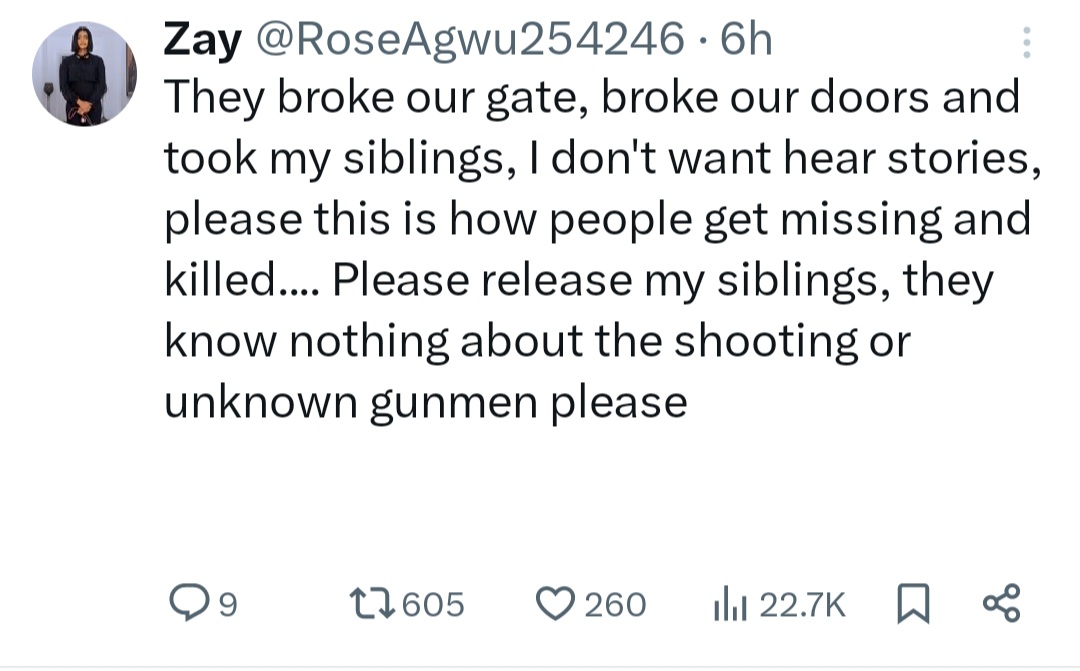The width and height of the screenshot is (1080, 671).
Task: Open the view analytics bar-chart icon
Action: 729,603
